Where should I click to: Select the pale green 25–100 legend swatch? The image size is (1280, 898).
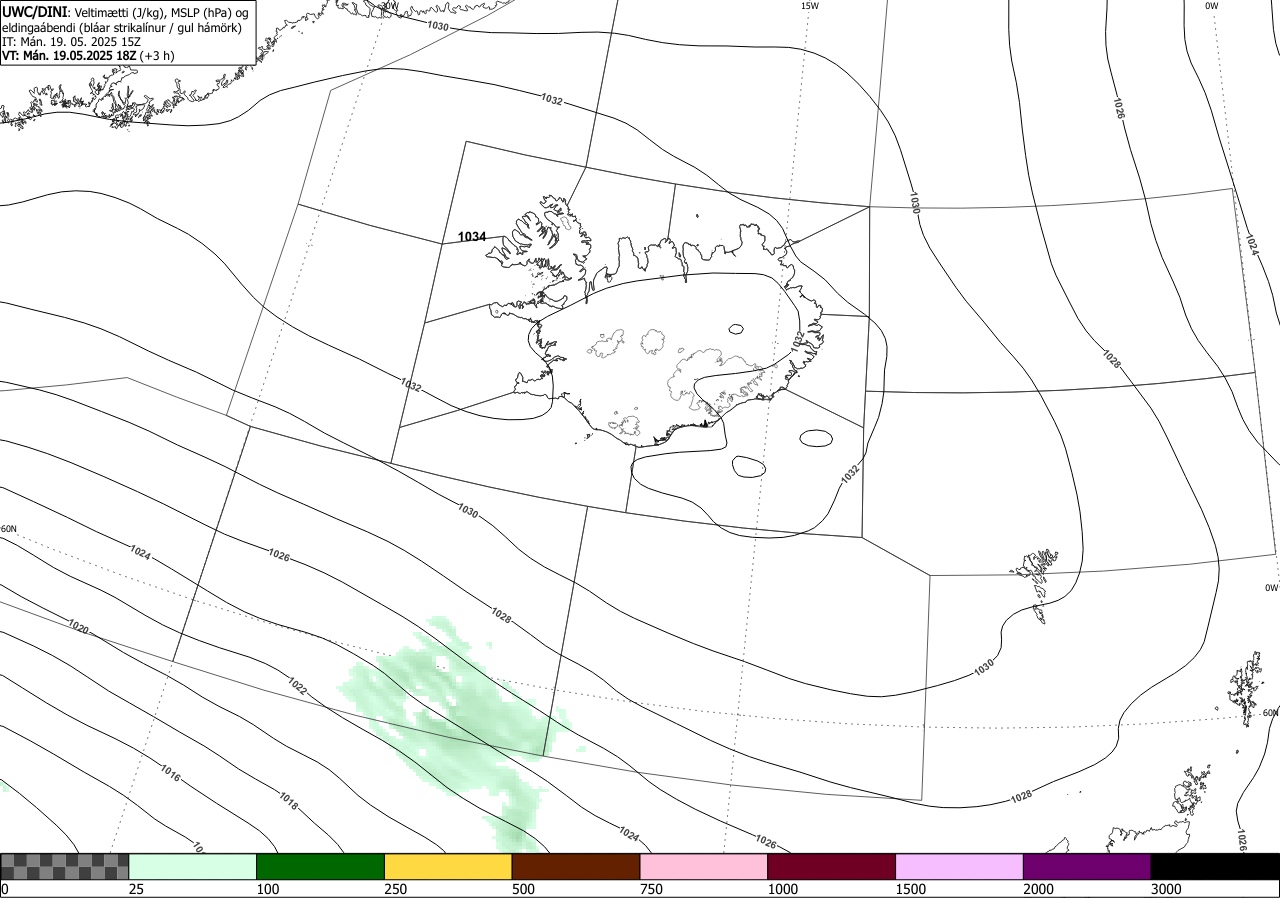click(x=193, y=866)
